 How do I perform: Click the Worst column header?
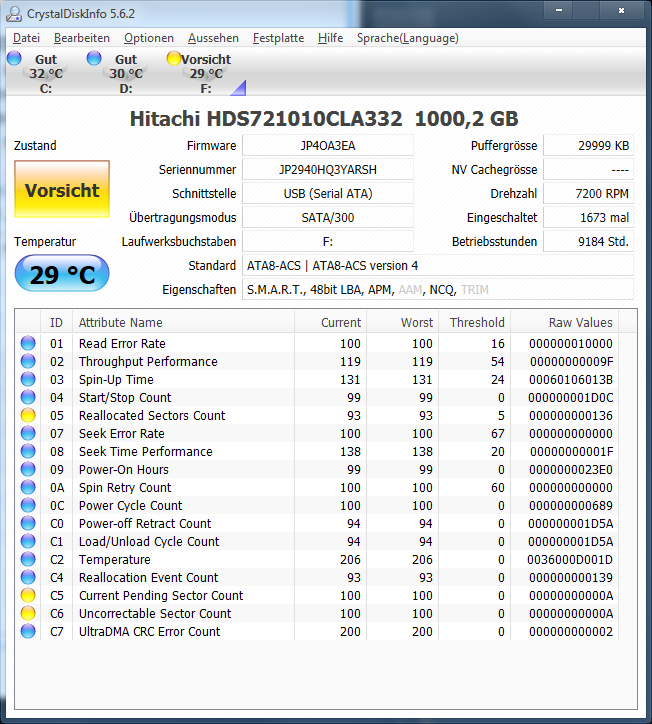403,322
